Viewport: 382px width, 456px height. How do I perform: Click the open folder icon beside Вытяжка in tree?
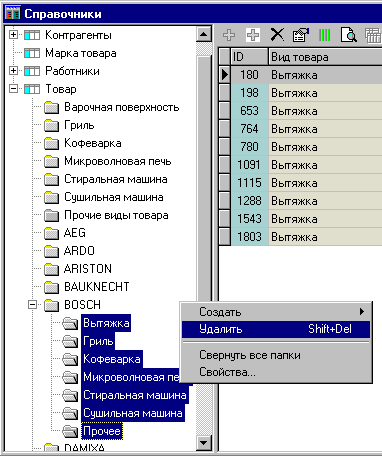pos(70,323)
